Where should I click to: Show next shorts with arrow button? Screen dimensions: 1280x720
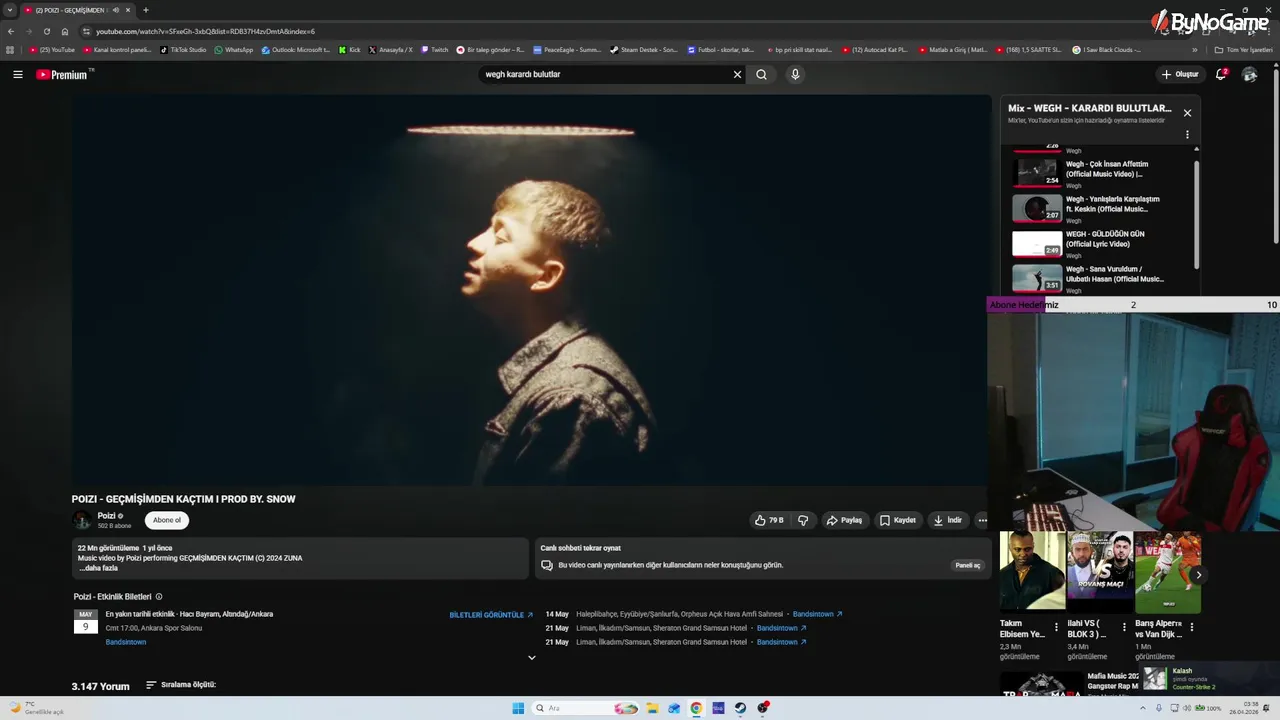1199,575
